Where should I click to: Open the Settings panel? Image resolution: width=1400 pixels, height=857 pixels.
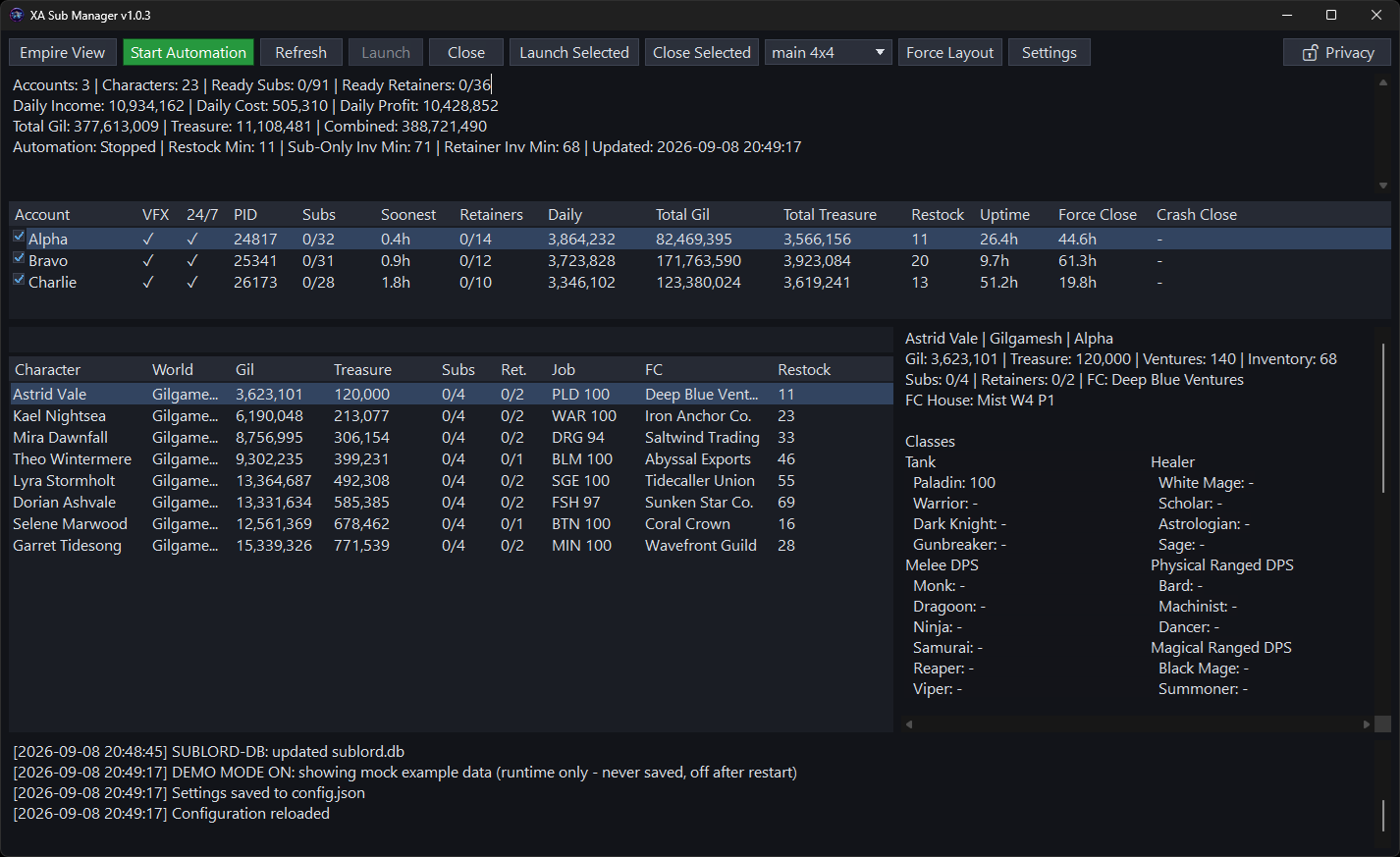(x=1050, y=53)
